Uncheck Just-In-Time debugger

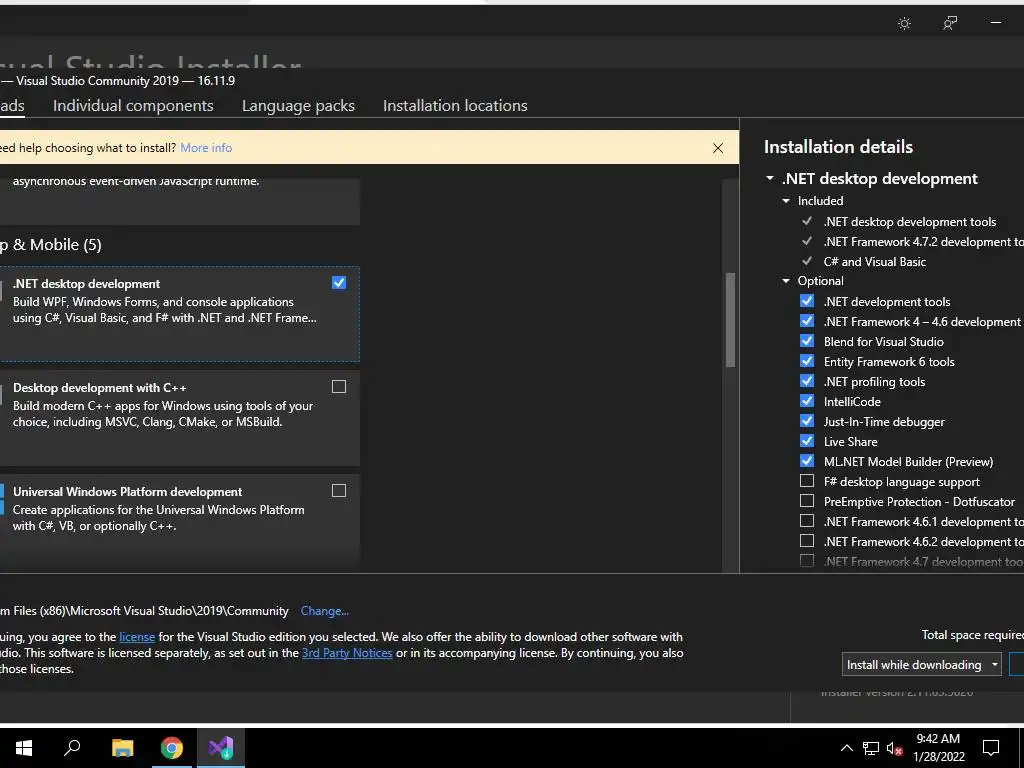tap(807, 421)
